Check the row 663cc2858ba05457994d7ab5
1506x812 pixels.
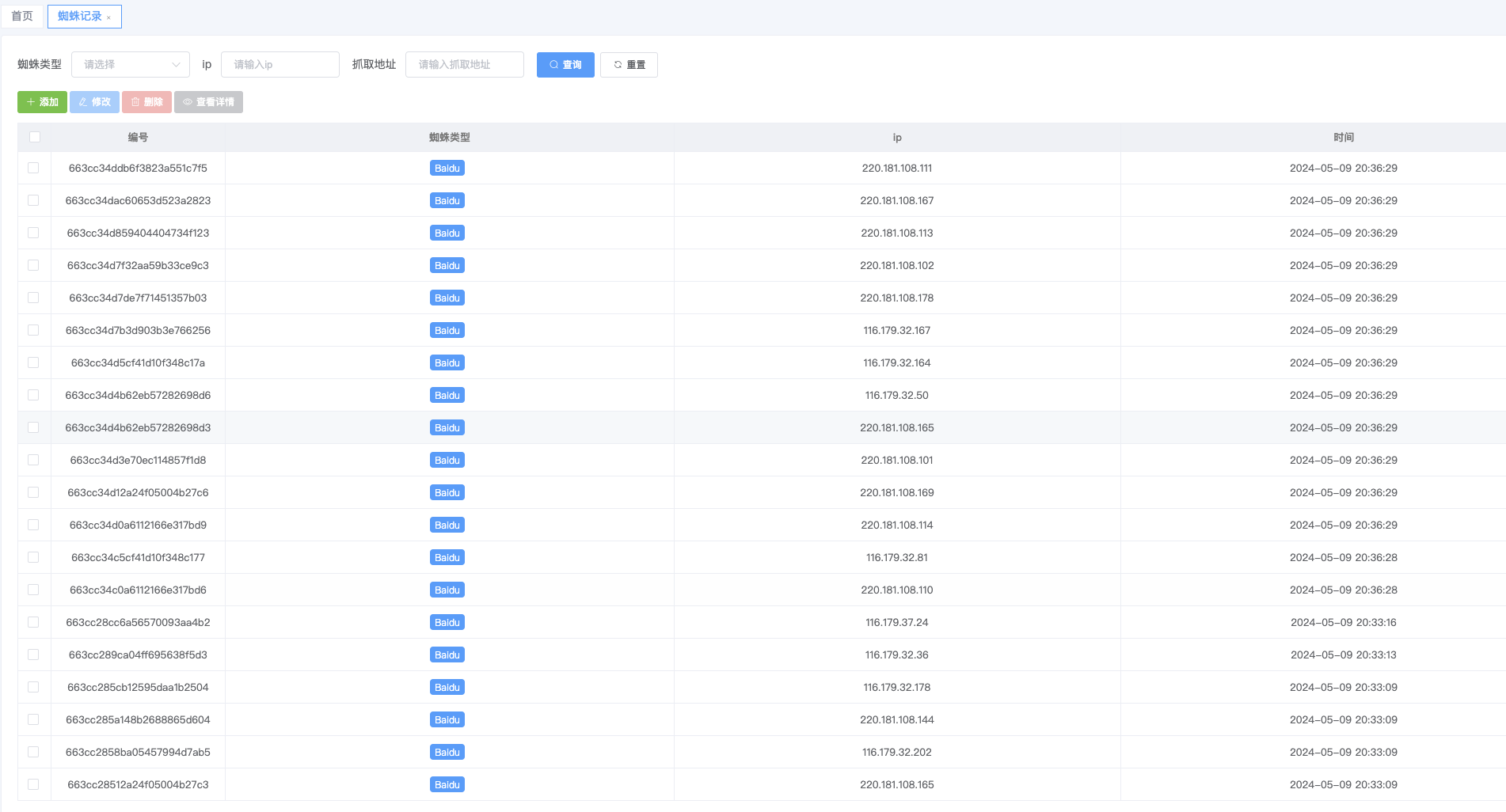33,752
